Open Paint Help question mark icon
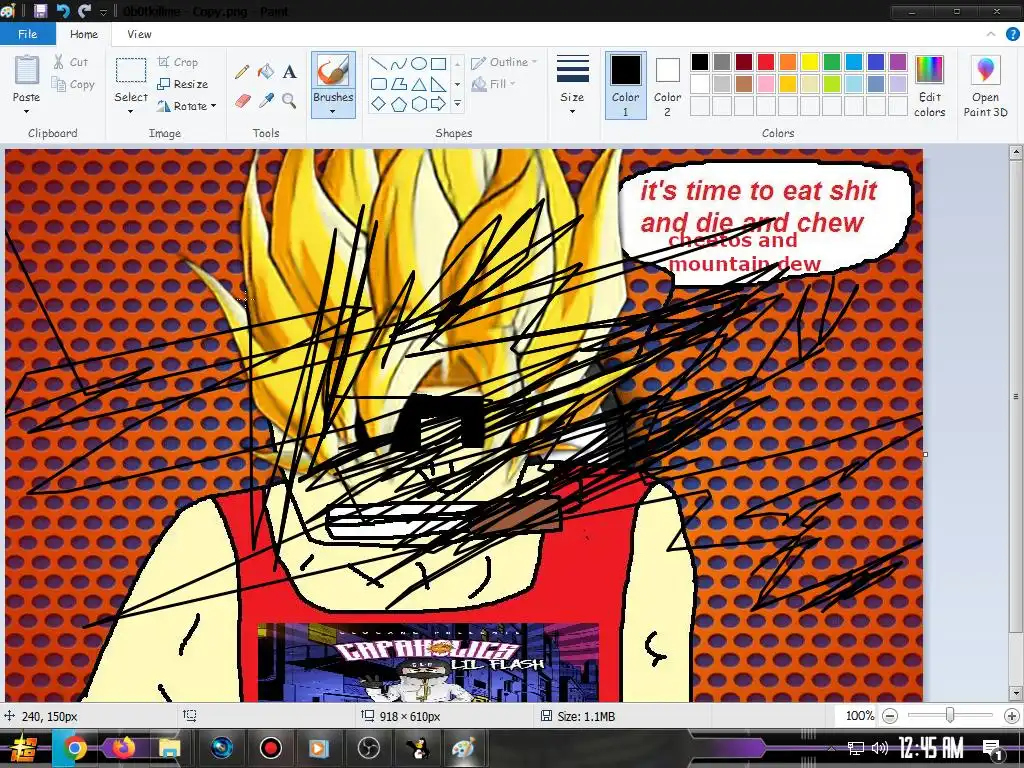Viewport: 1024px width, 768px height. point(1012,35)
